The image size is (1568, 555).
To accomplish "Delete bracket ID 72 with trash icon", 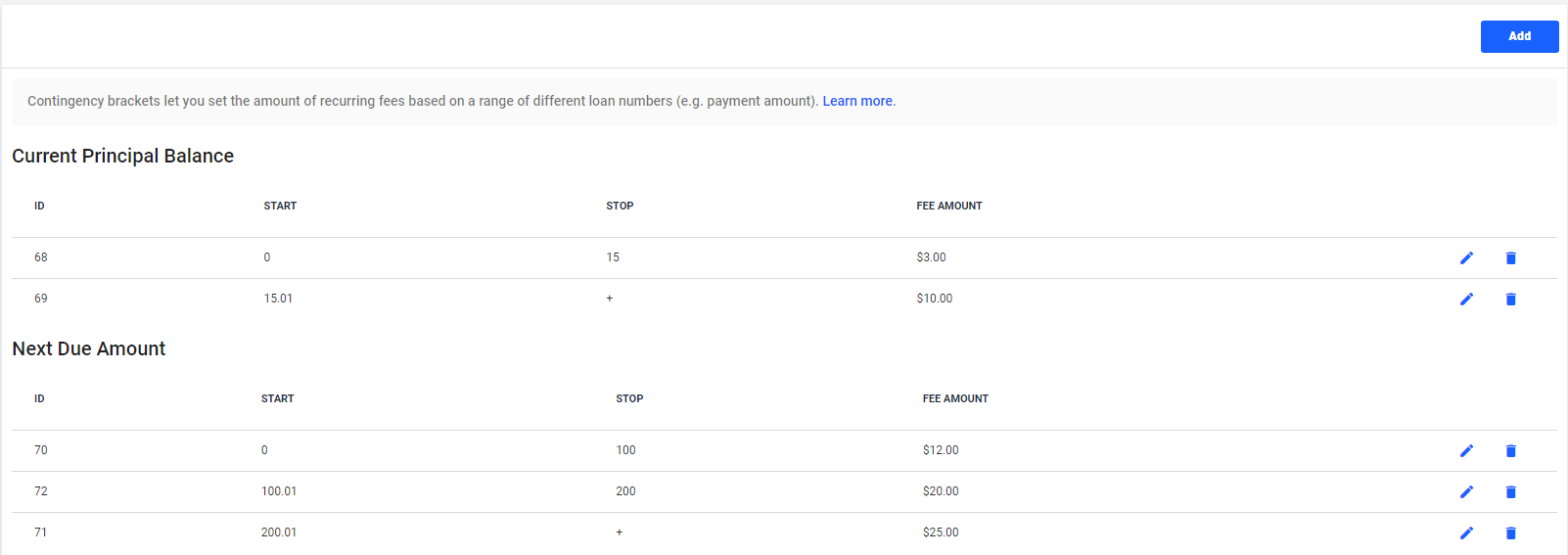I will 1510,491.
